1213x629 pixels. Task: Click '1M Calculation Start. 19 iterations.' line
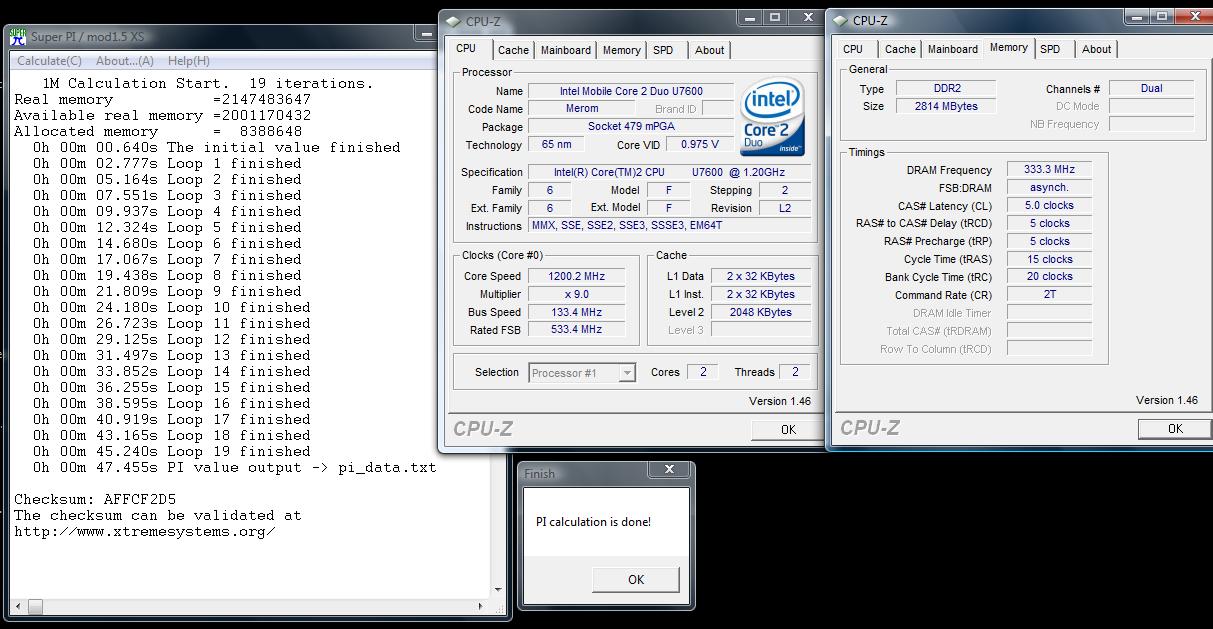coord(208,84)
